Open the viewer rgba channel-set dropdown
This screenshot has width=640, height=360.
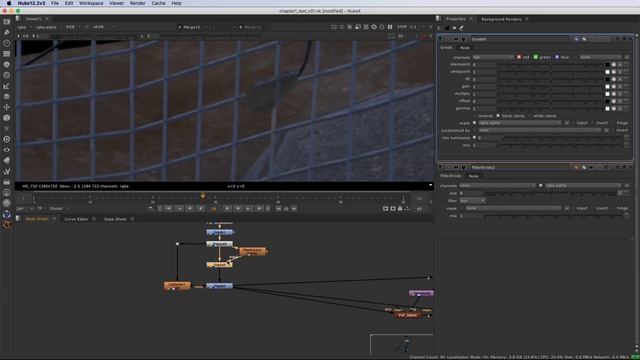[x=23, y=27]
